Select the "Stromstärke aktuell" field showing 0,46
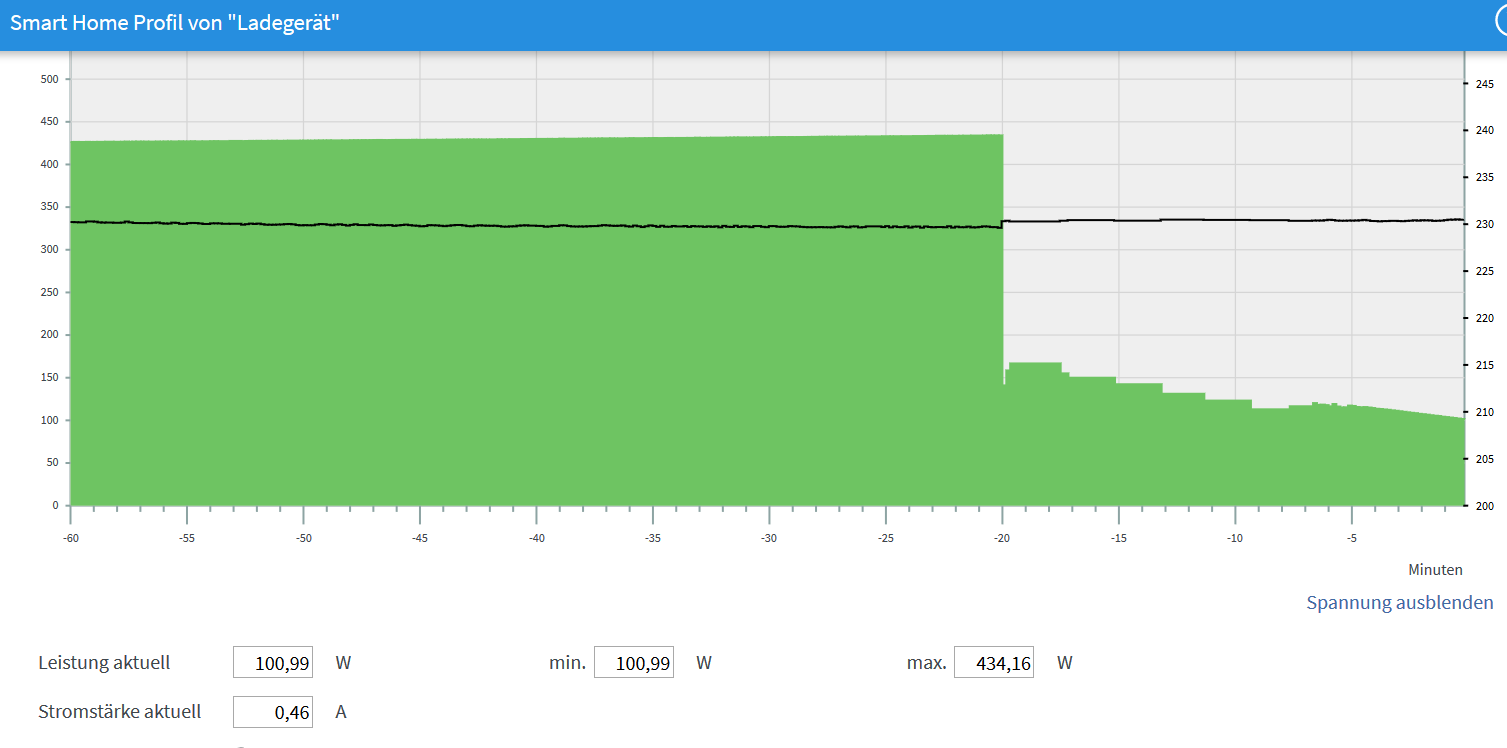The image size is (1507, 748). (272, 712)
